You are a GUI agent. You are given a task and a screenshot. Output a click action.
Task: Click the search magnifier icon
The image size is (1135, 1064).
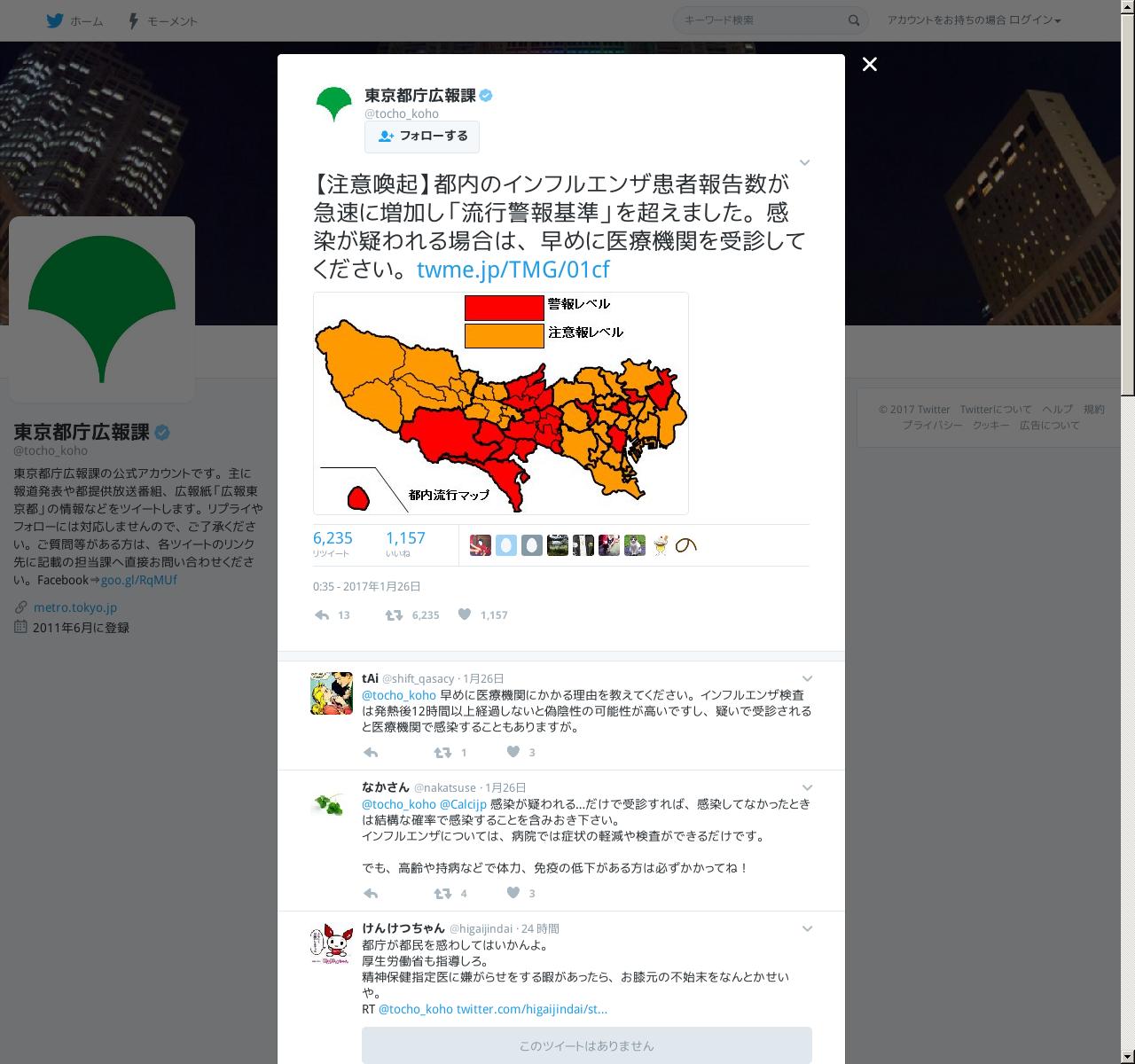coord(854,20)
